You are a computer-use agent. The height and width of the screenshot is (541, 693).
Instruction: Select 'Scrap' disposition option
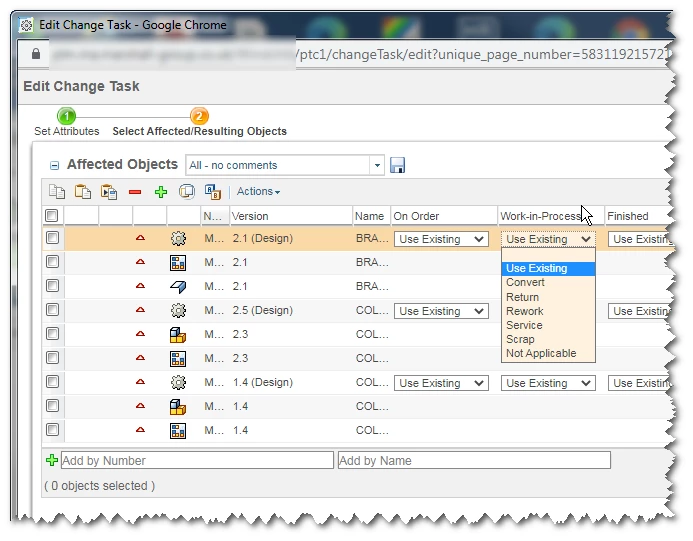548,339
